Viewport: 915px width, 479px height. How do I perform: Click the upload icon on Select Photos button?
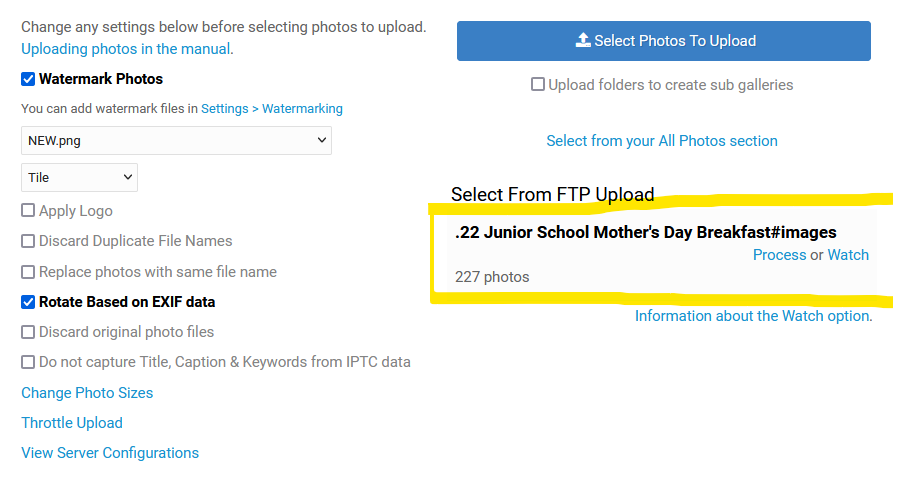coord(583,40)
